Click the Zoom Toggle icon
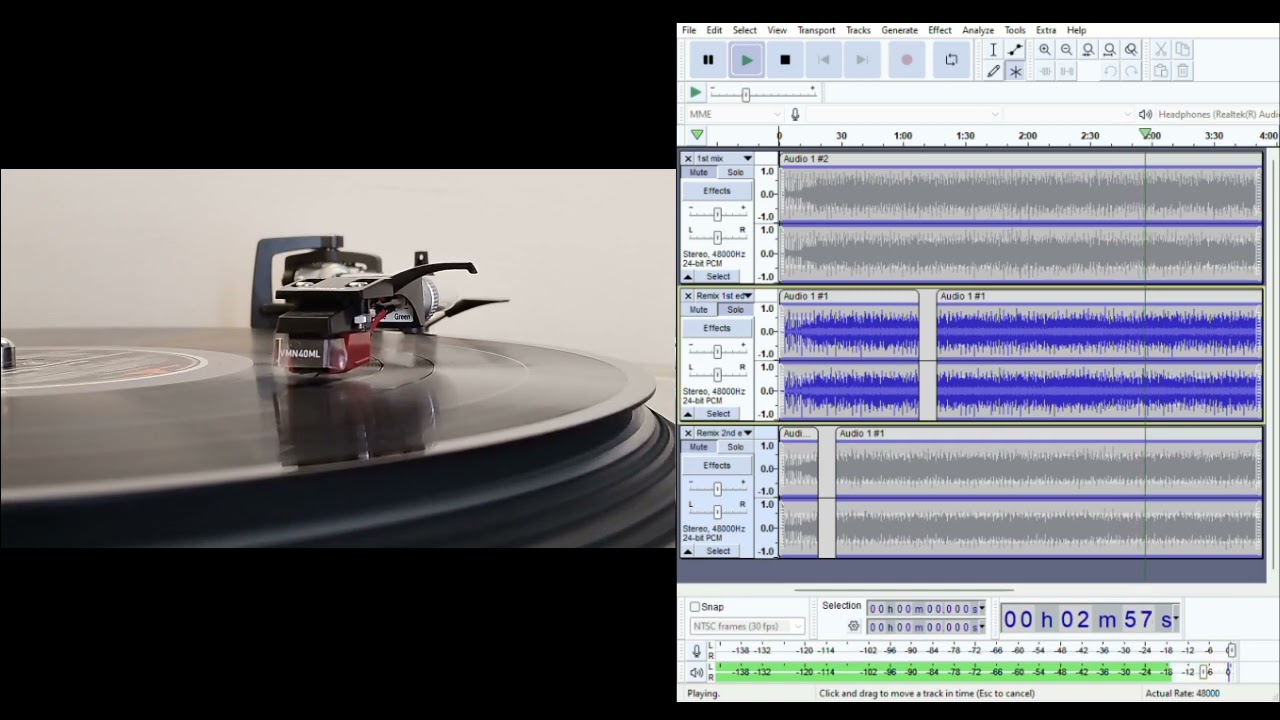1280x720 pixels. click(x=1131, y=50)
